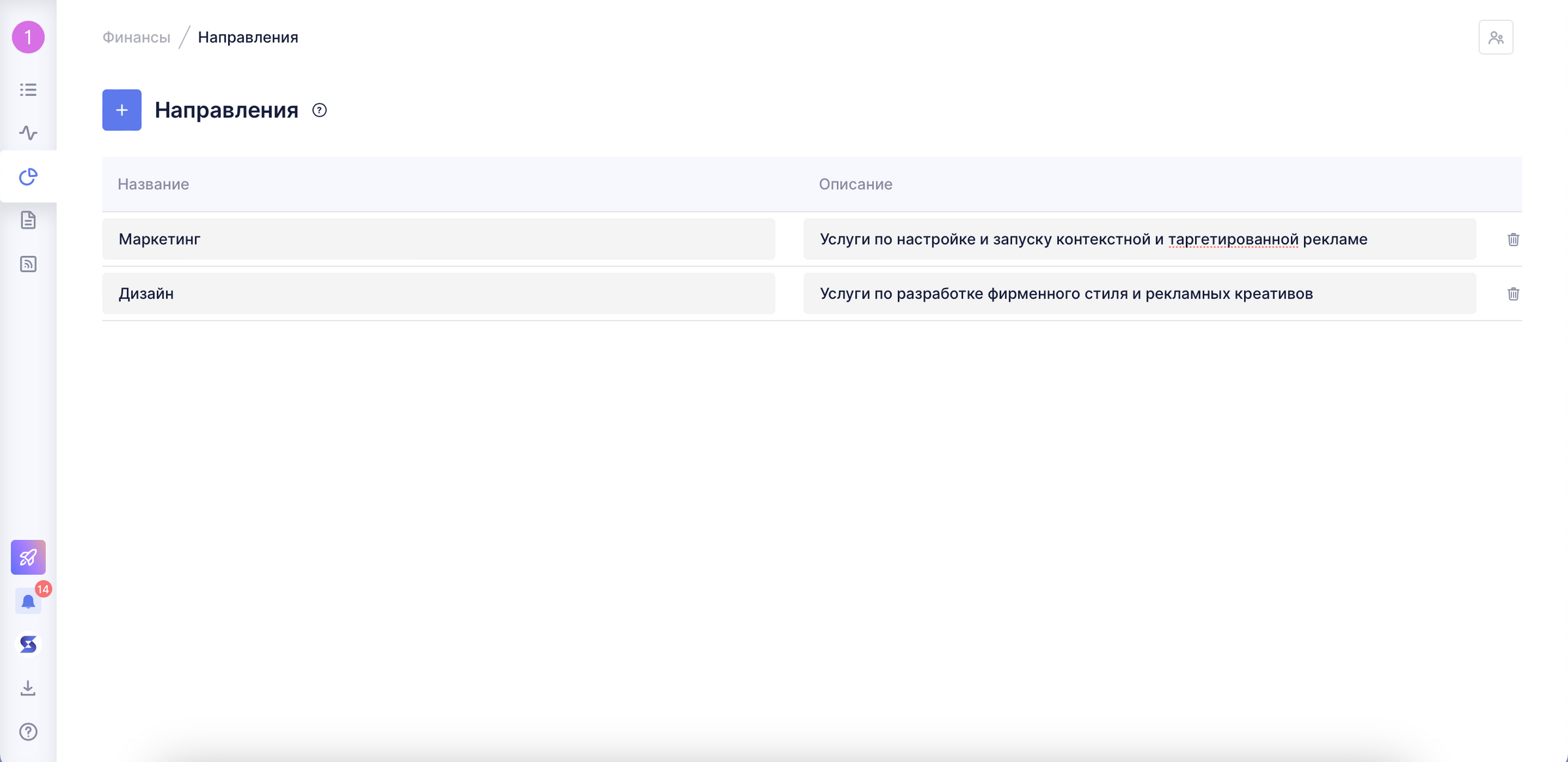Show help tooltip next to Направления heading

(319, 110)
